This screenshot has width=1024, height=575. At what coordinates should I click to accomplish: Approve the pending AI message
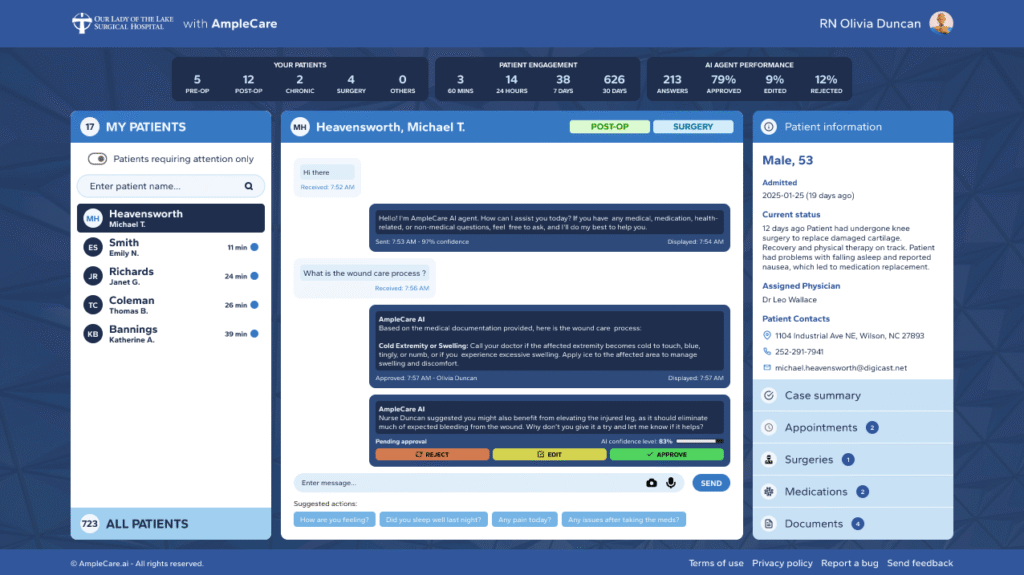[666, 454]
